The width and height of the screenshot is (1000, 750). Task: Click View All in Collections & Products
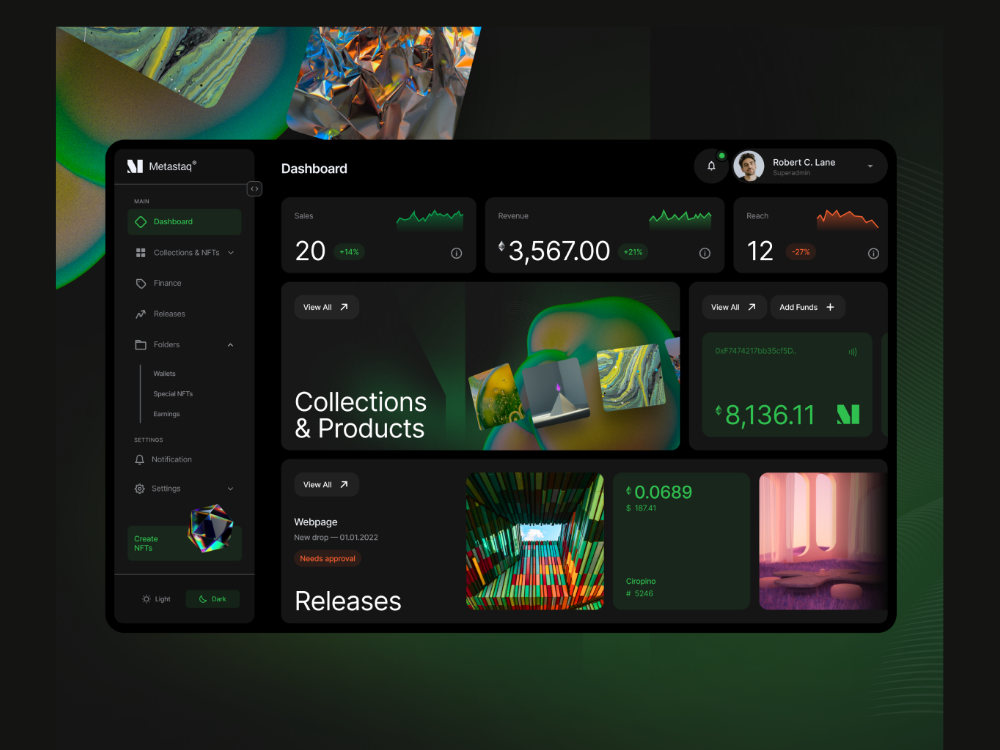[x=326, y=307]
